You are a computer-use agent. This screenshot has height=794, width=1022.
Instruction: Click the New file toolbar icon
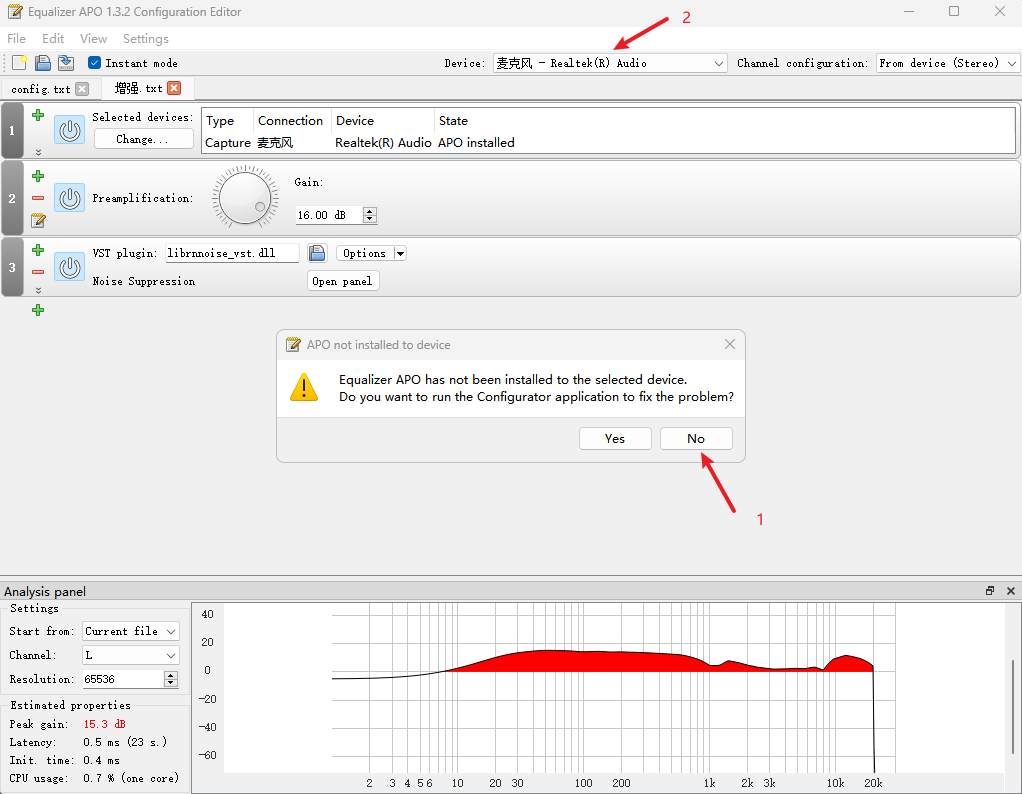[x=19, y=63]
